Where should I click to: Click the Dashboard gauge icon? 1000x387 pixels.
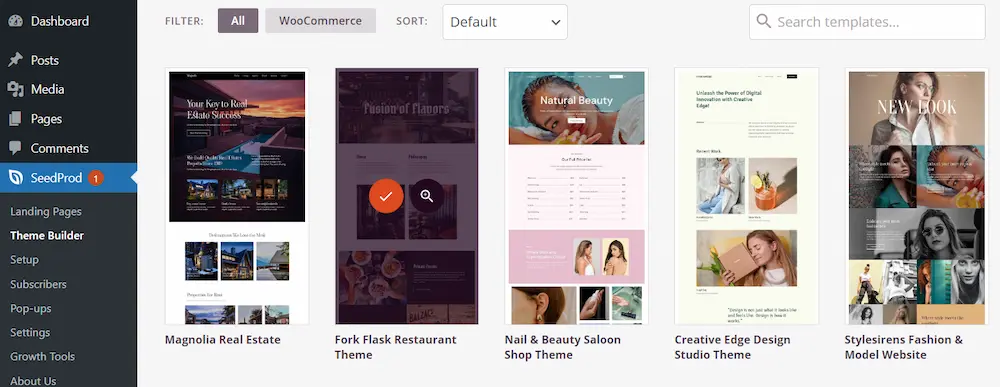coord(15,21)
